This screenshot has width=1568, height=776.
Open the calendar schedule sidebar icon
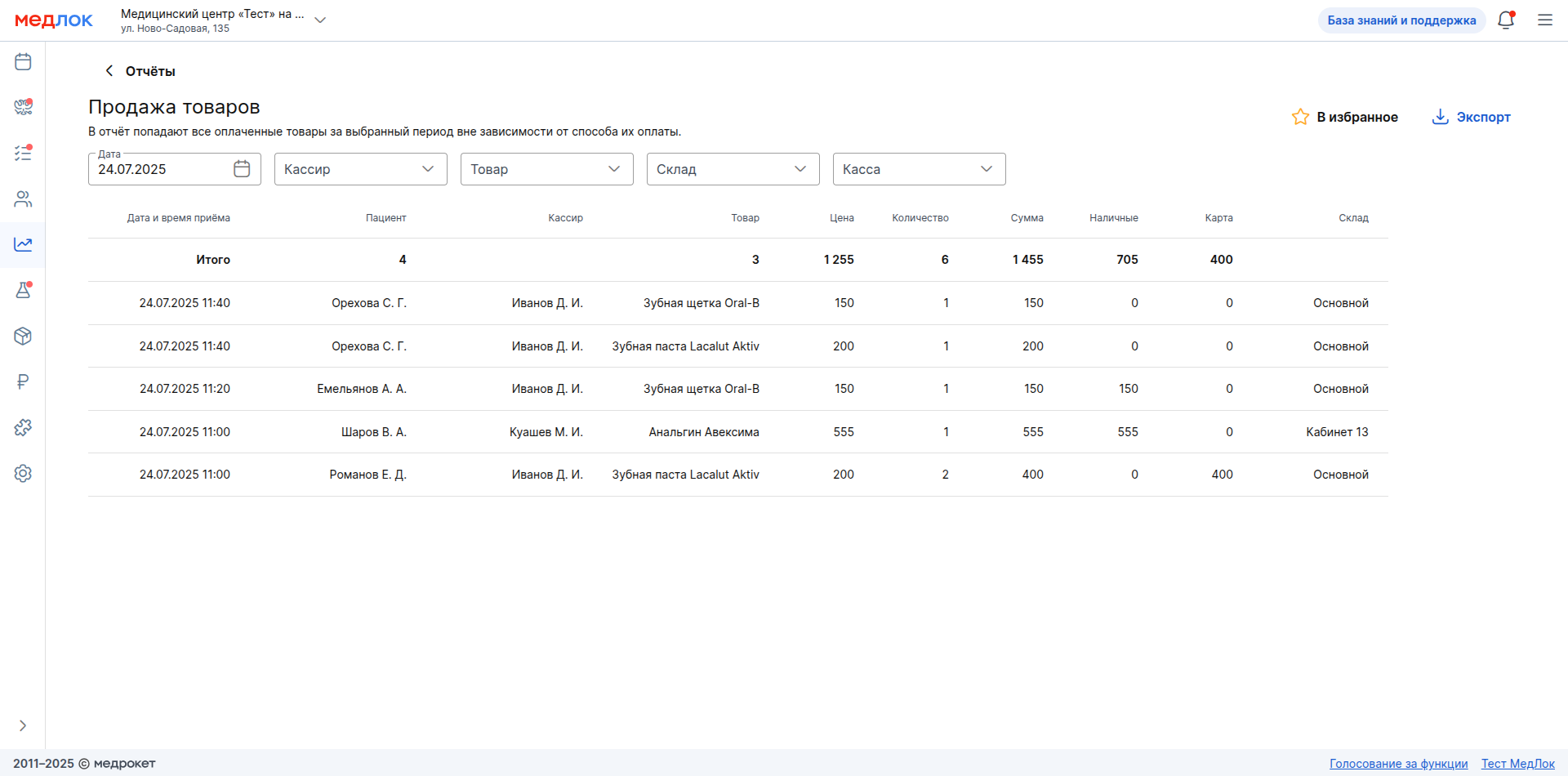(23, 61)
